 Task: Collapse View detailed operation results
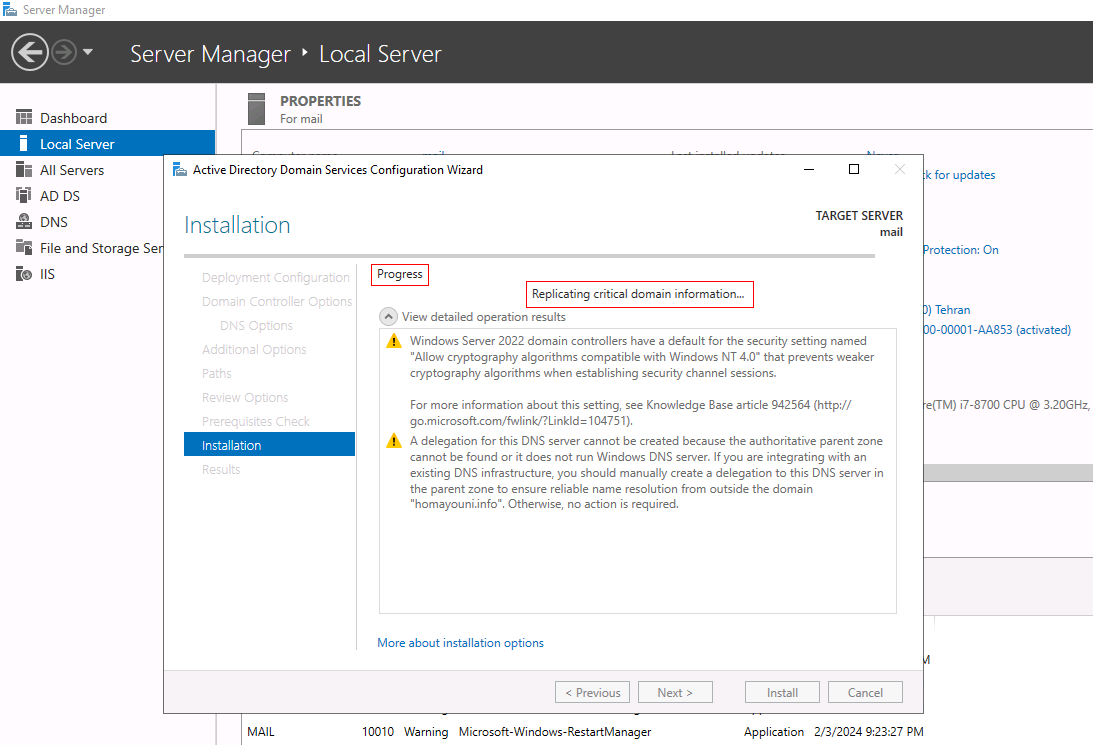pyautogui.click(x=388, y=316)
